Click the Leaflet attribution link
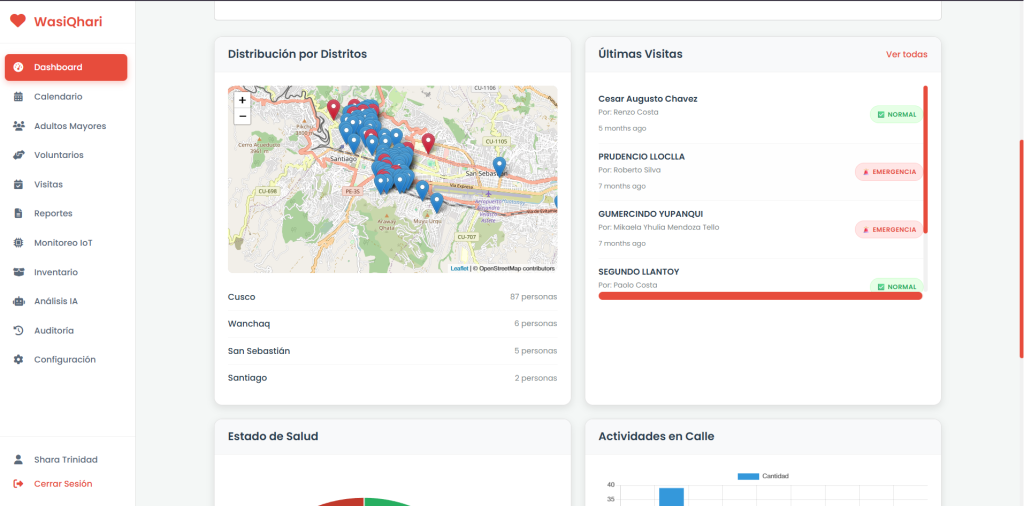 459,268
